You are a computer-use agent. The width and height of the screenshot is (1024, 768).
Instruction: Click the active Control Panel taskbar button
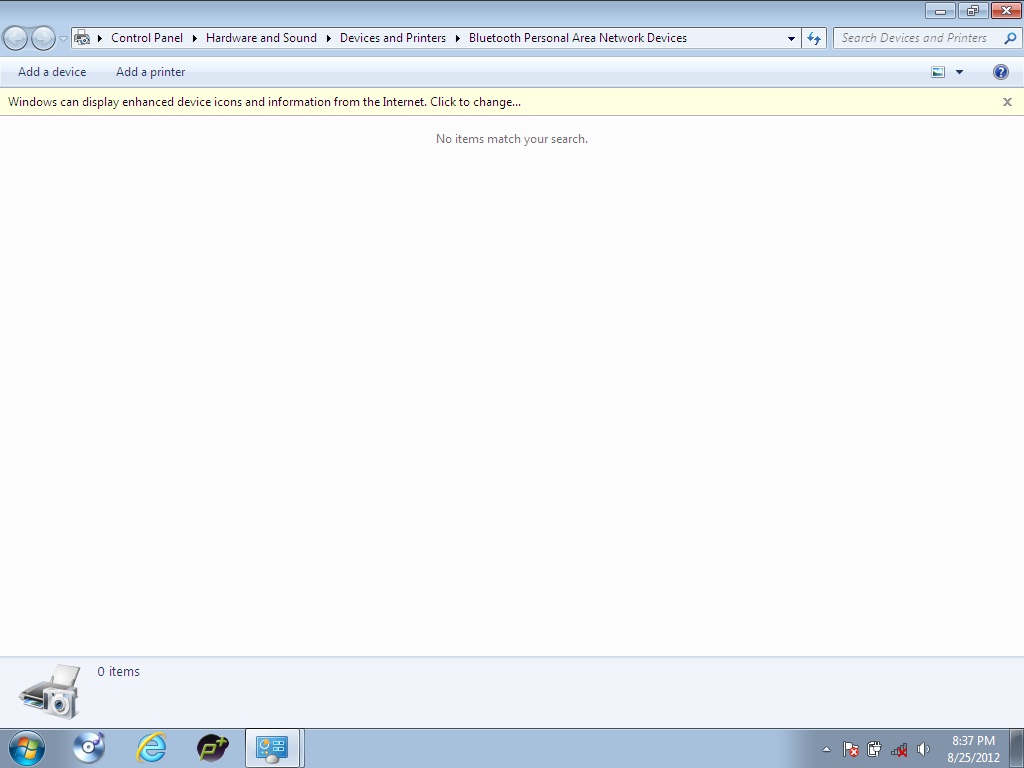tap(272, 748)
